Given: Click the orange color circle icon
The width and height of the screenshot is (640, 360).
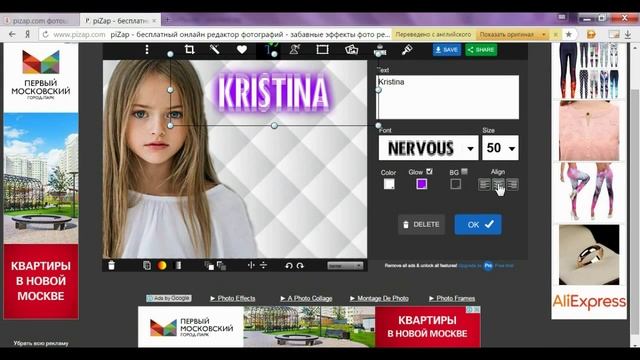Looking at the screenshot, I should coord(162,265).
